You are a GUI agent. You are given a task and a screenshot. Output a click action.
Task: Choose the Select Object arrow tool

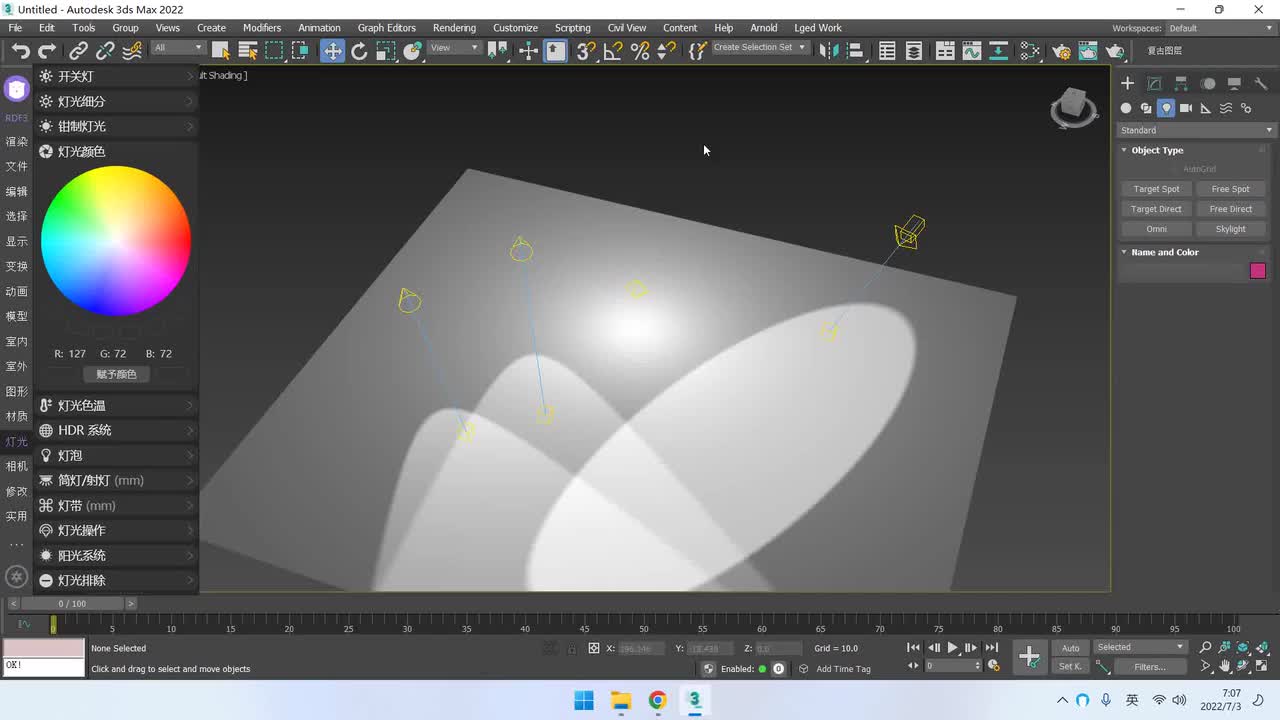click(x=221, y=51)
